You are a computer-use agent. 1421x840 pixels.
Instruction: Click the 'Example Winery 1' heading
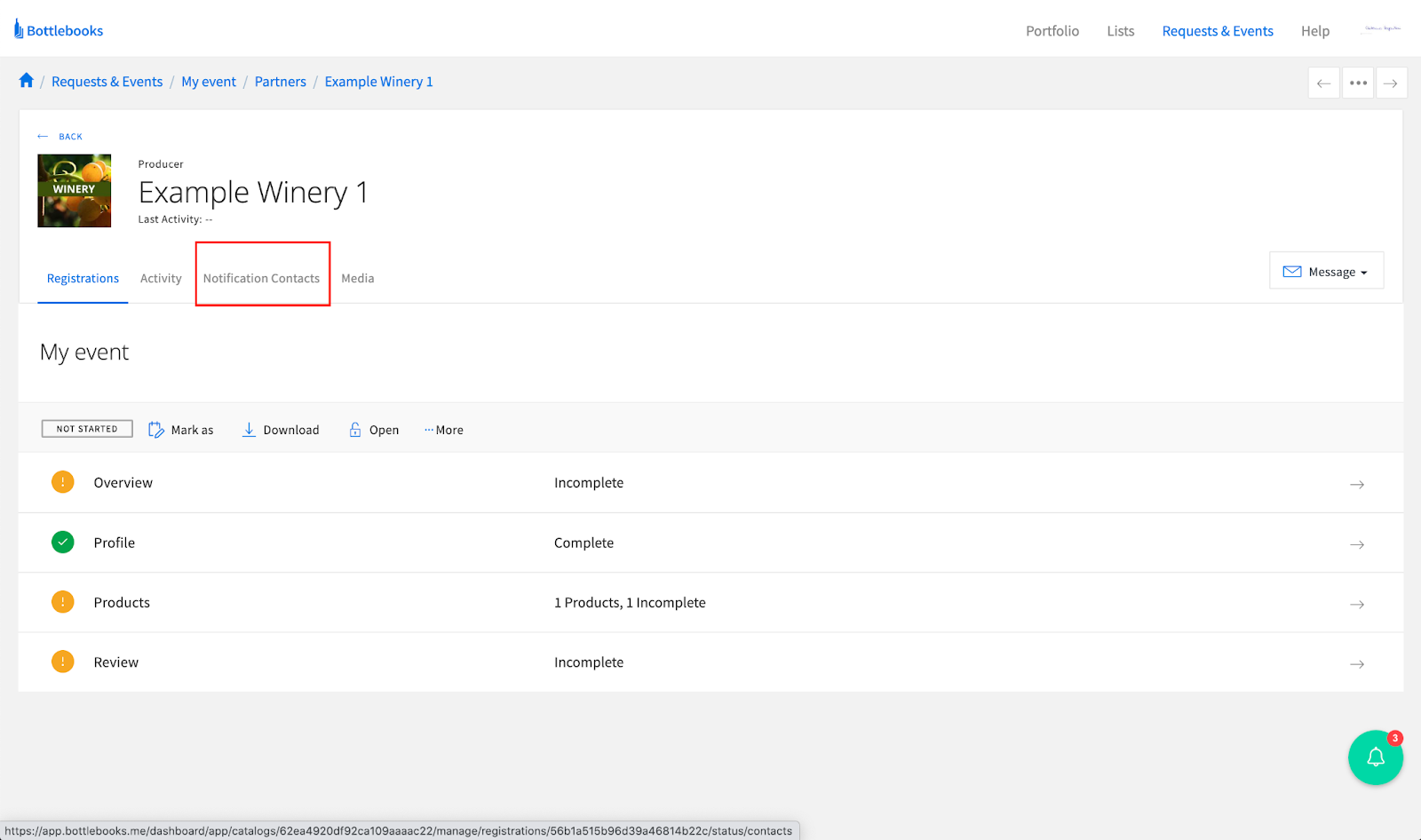click(x=253, y=193)
